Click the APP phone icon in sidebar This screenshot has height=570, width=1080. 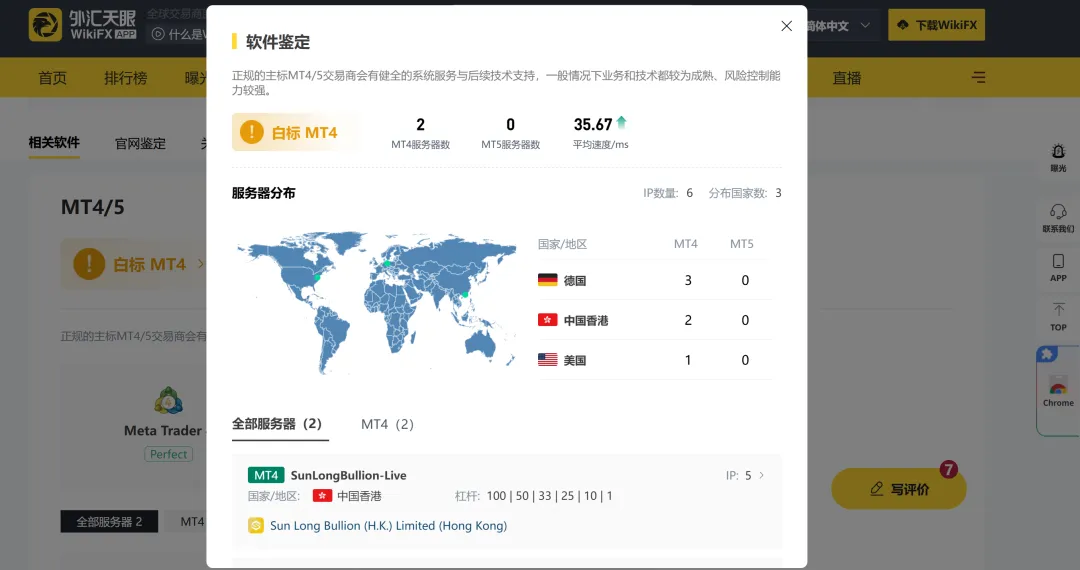pos(1058,262)
